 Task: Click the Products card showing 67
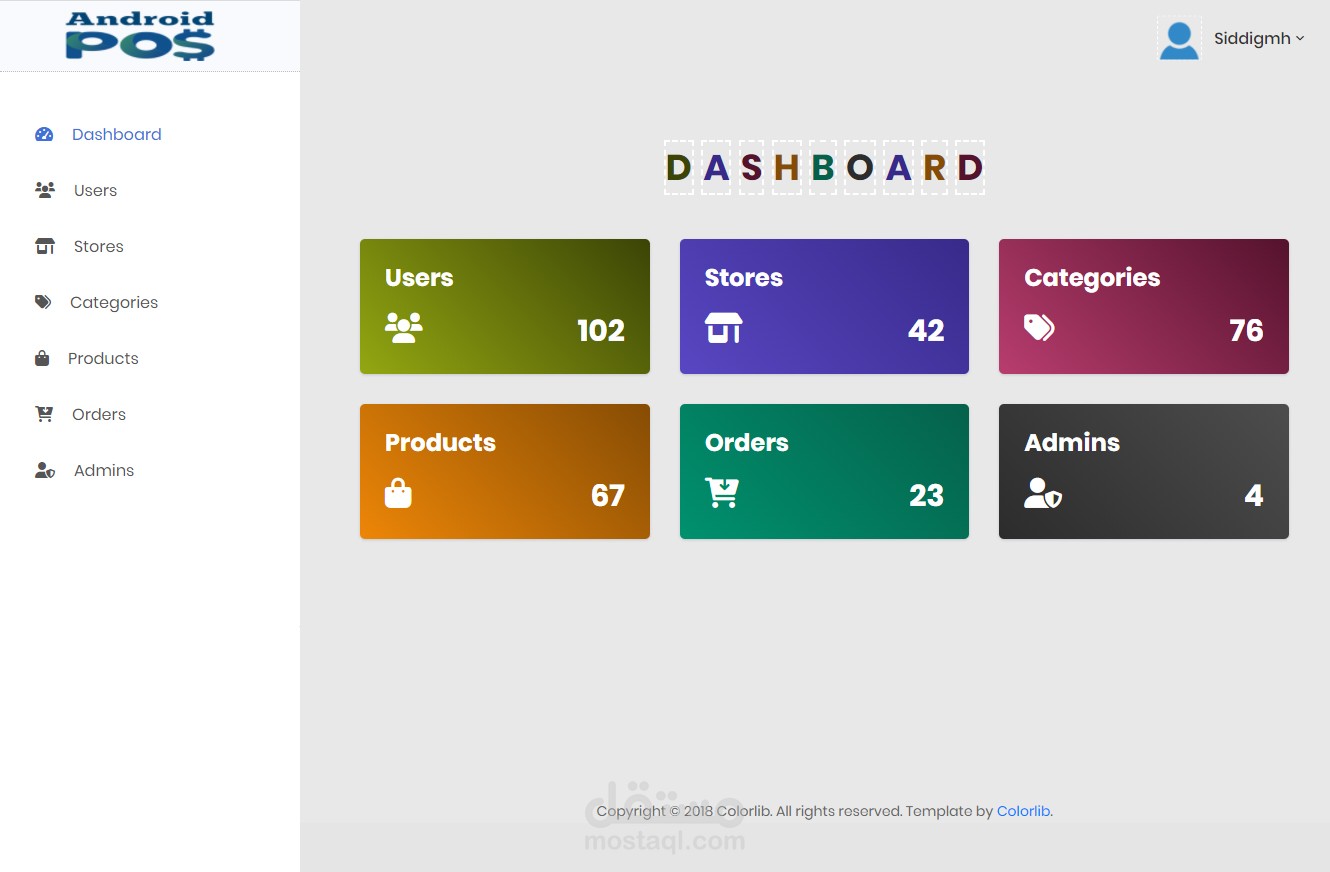point(504,471)
